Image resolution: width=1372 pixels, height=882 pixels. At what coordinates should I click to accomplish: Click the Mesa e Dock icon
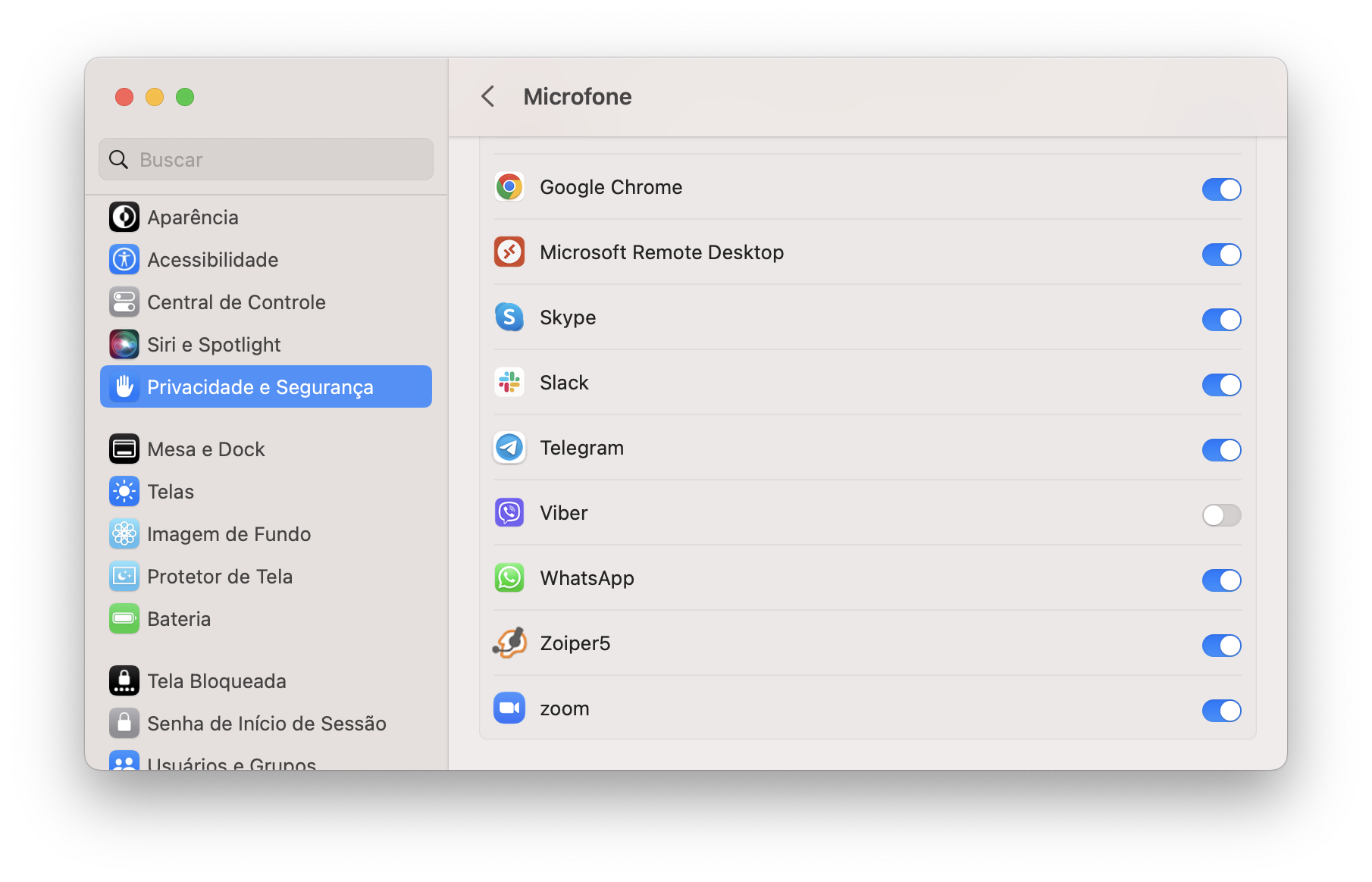[x=124, y=449]
